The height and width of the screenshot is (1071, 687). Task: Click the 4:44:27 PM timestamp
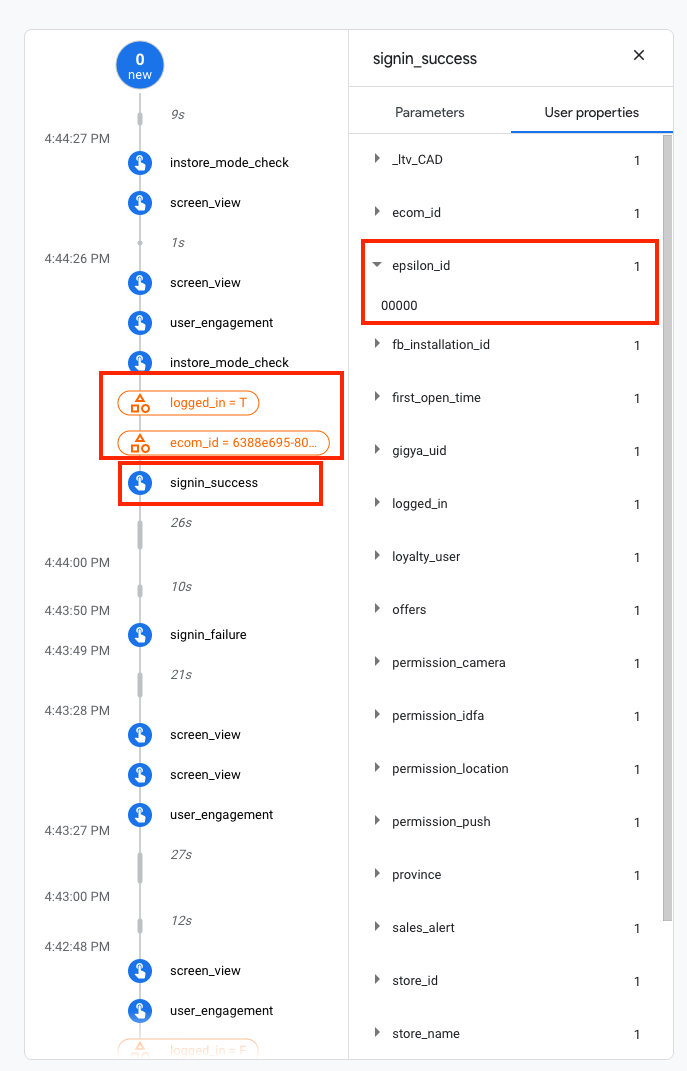click(x=77, y=139)
